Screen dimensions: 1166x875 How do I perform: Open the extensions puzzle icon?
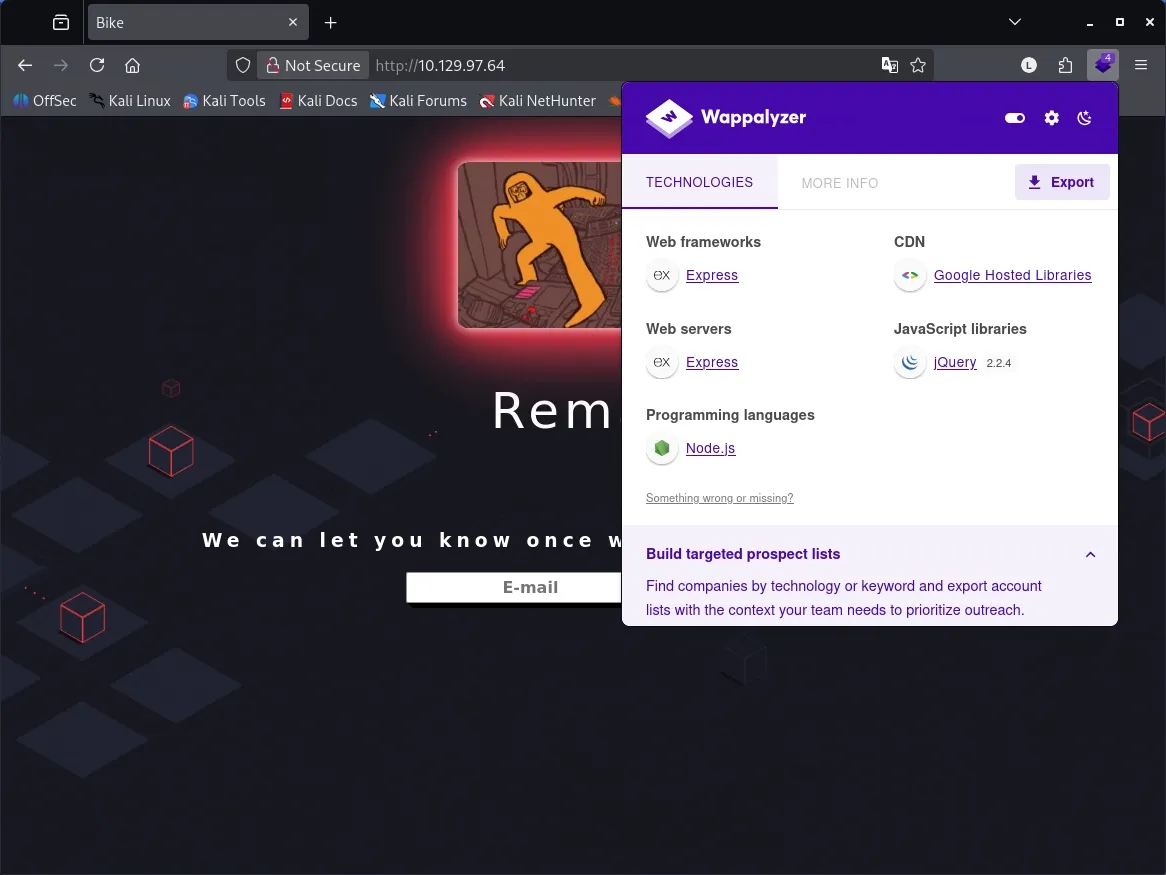pyautogui.click(x=1065, y=65)
